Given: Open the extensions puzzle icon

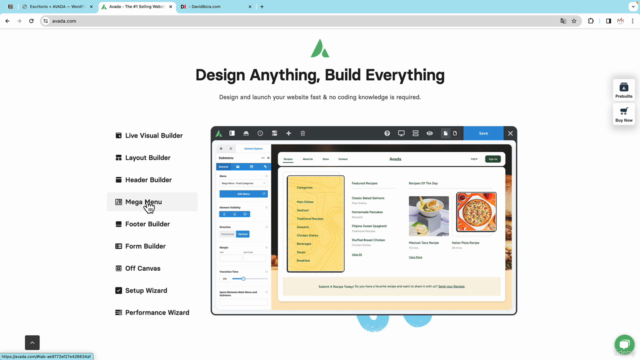Looking at the screenshot, I should point(591,21).
